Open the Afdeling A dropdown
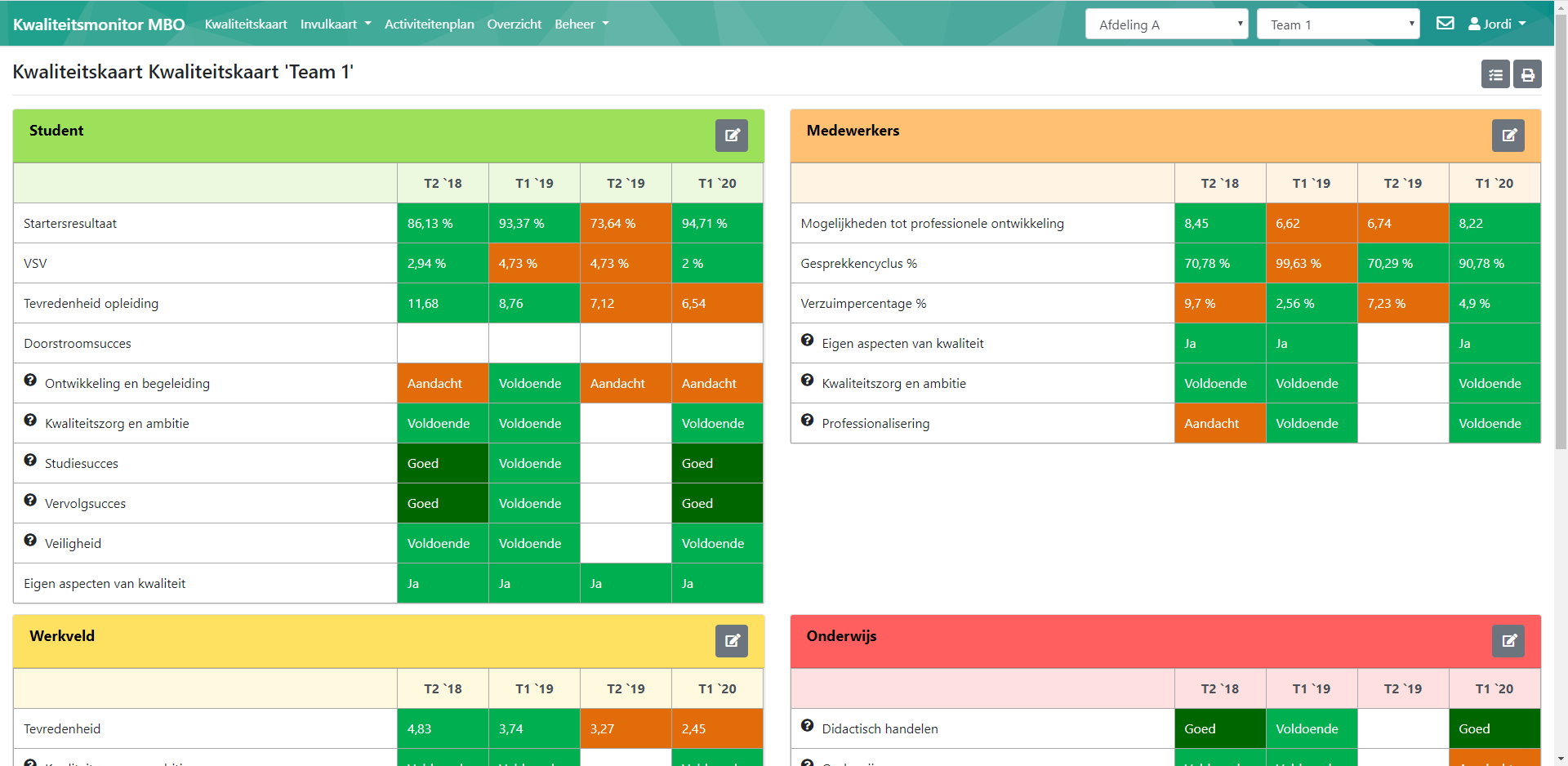 (1166, 24)
